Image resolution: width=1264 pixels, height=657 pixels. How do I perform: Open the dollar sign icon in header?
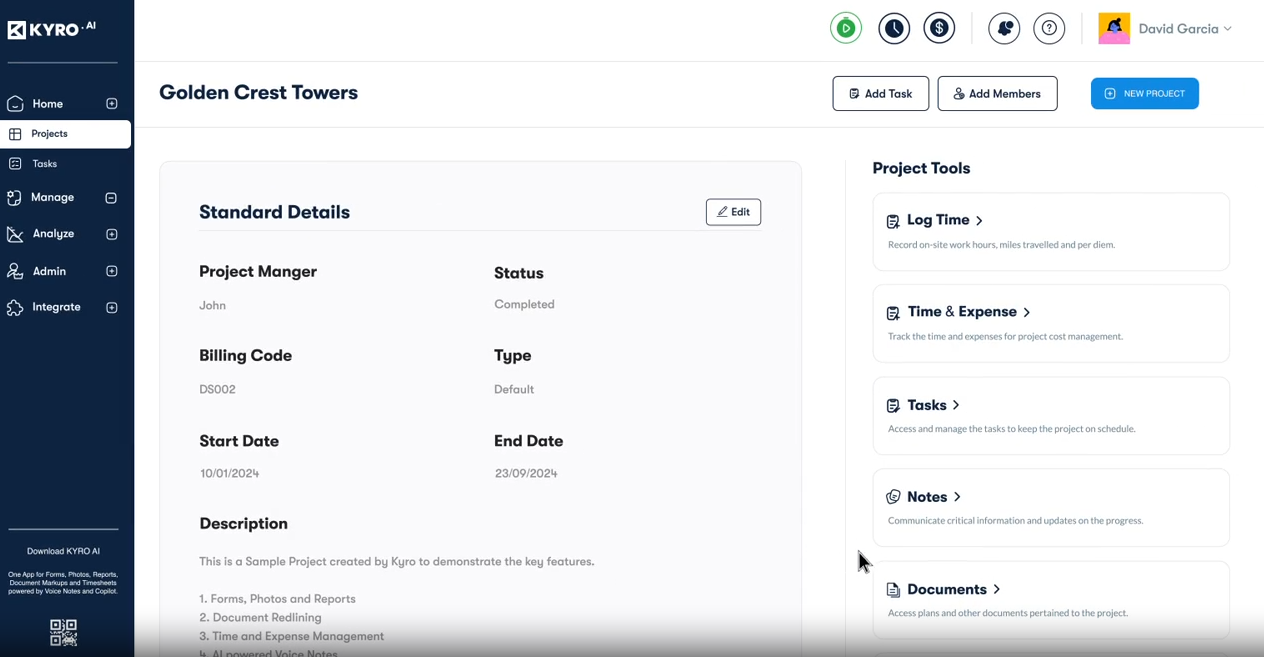(x=939, y=28)
